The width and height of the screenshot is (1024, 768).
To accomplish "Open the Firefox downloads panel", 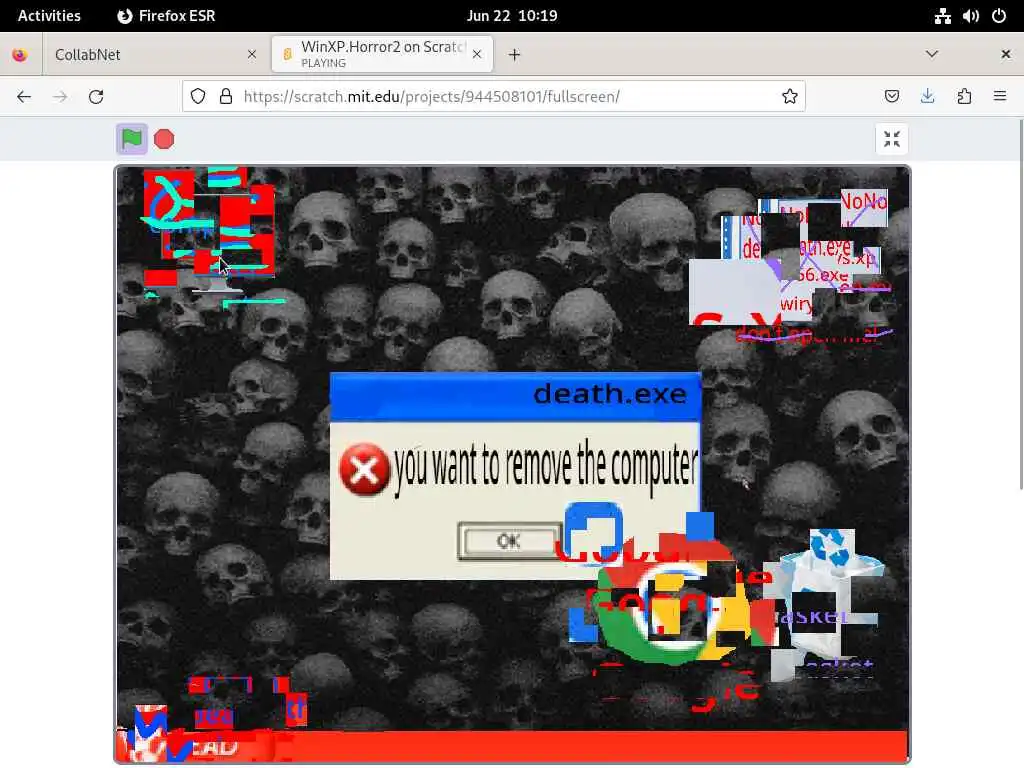I will click(x=927, y=97).
